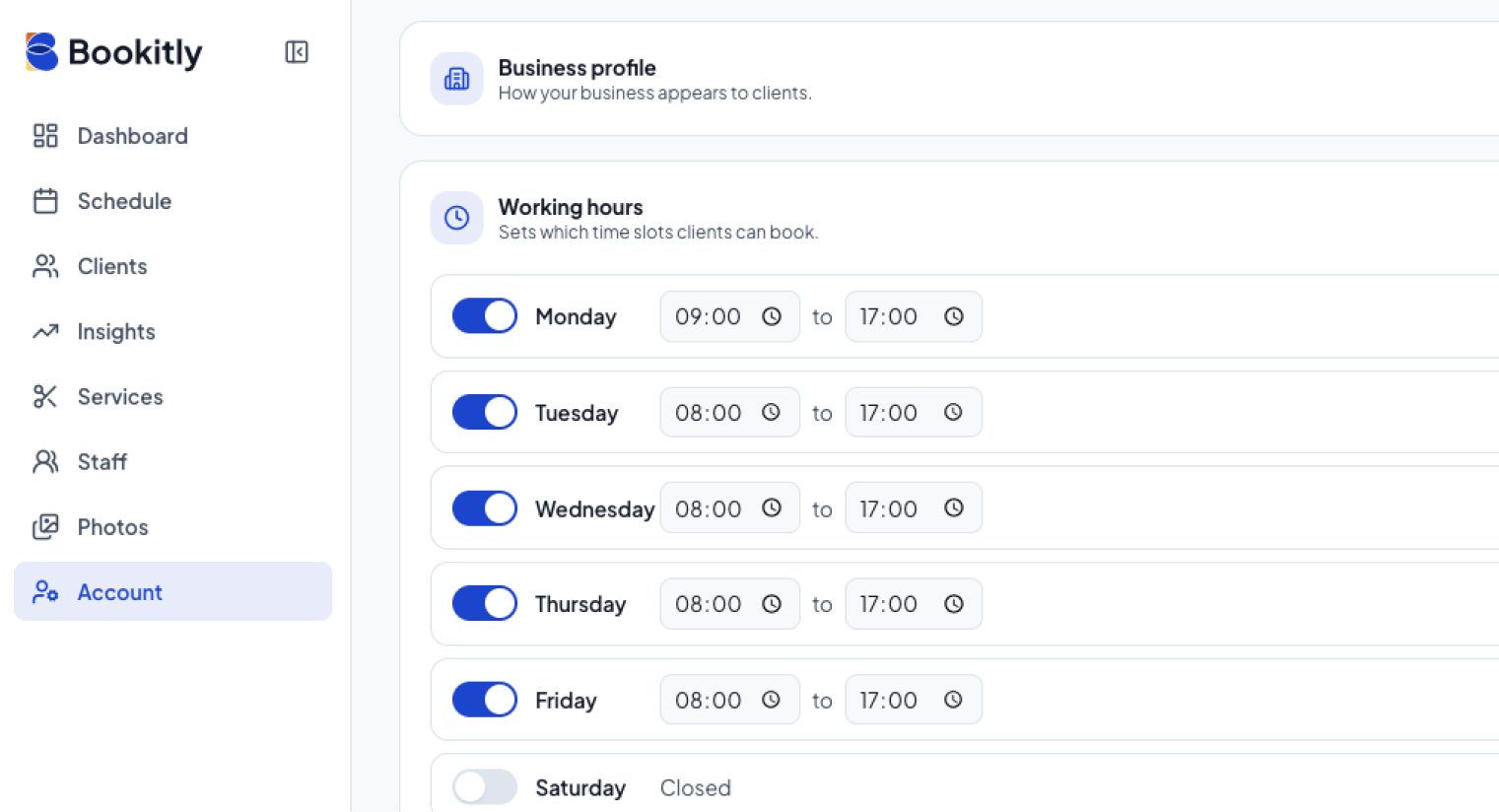Open clock picker for Friday start time

pos(772,700)
